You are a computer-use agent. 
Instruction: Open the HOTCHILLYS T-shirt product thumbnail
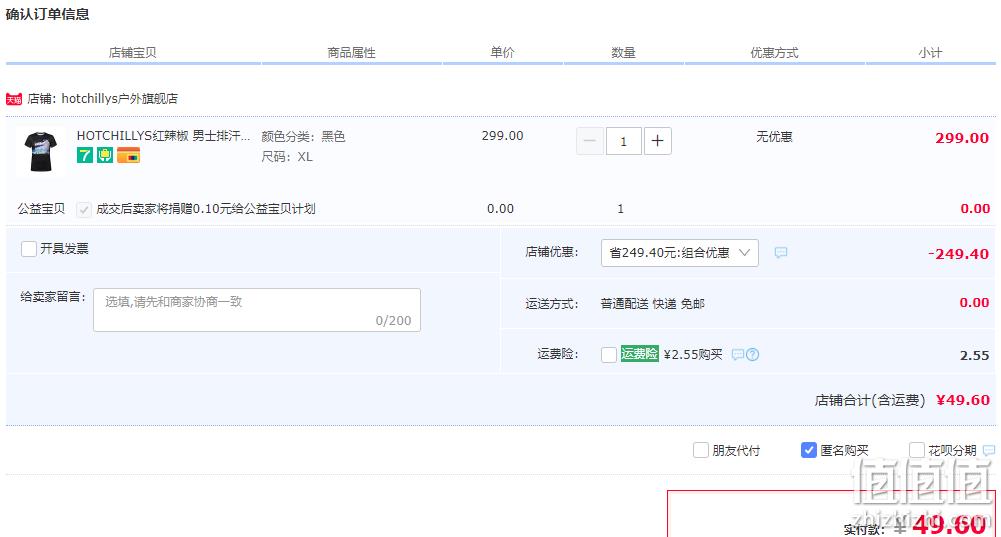click(41, 151)
